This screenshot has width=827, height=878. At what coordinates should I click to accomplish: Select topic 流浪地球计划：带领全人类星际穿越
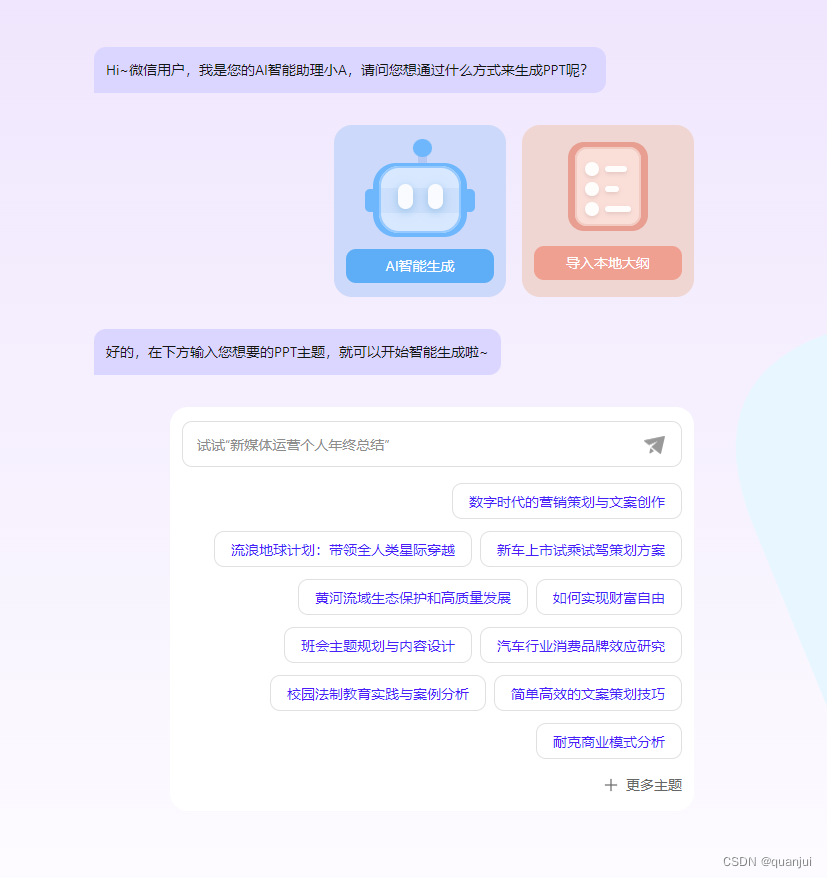click(343, 549)
